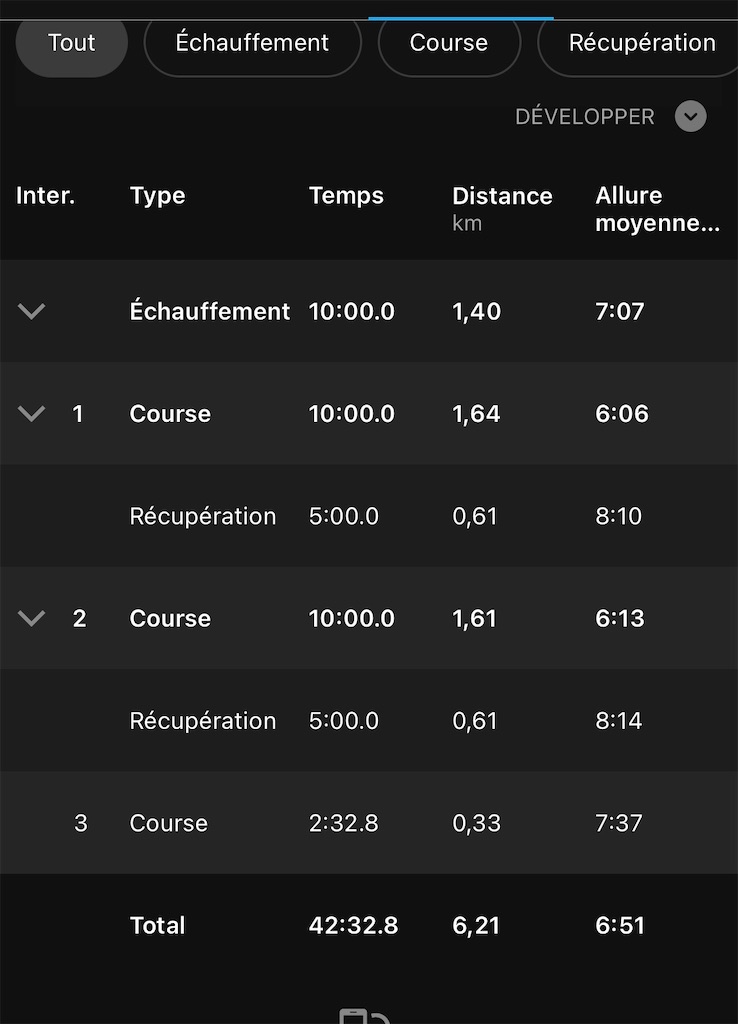Open the Course interval 3 row
This screenshot has height=1024, width=738.
369,823
